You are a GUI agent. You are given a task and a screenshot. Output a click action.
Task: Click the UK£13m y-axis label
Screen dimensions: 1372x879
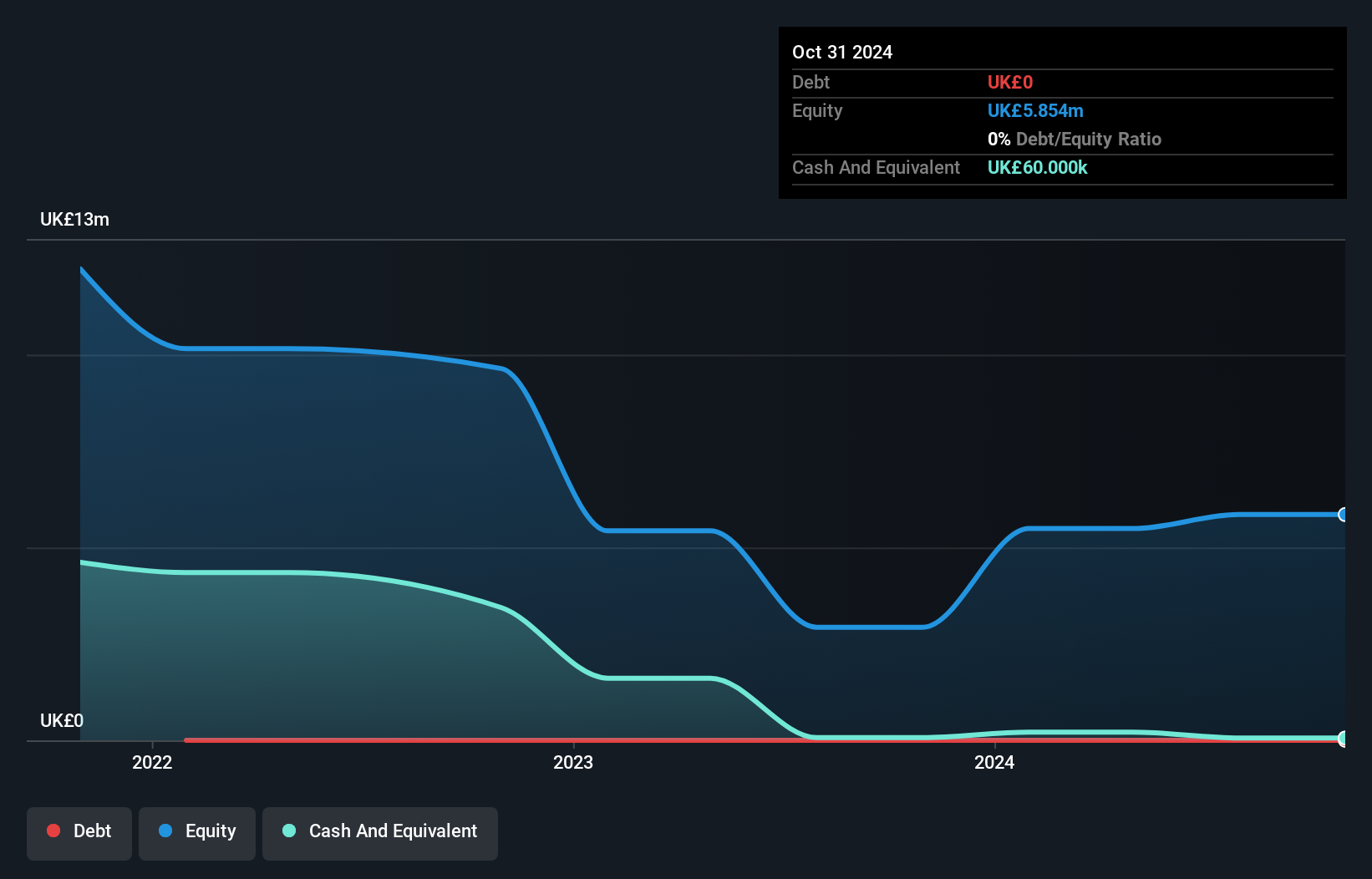74,220
